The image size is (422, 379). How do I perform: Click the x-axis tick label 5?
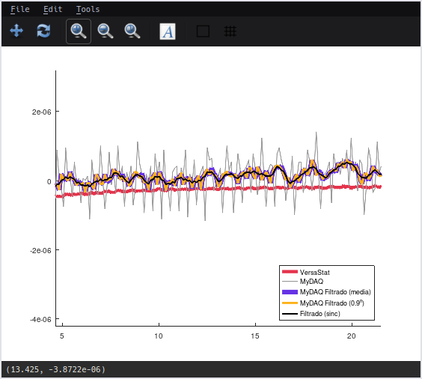tap(62, 336)
